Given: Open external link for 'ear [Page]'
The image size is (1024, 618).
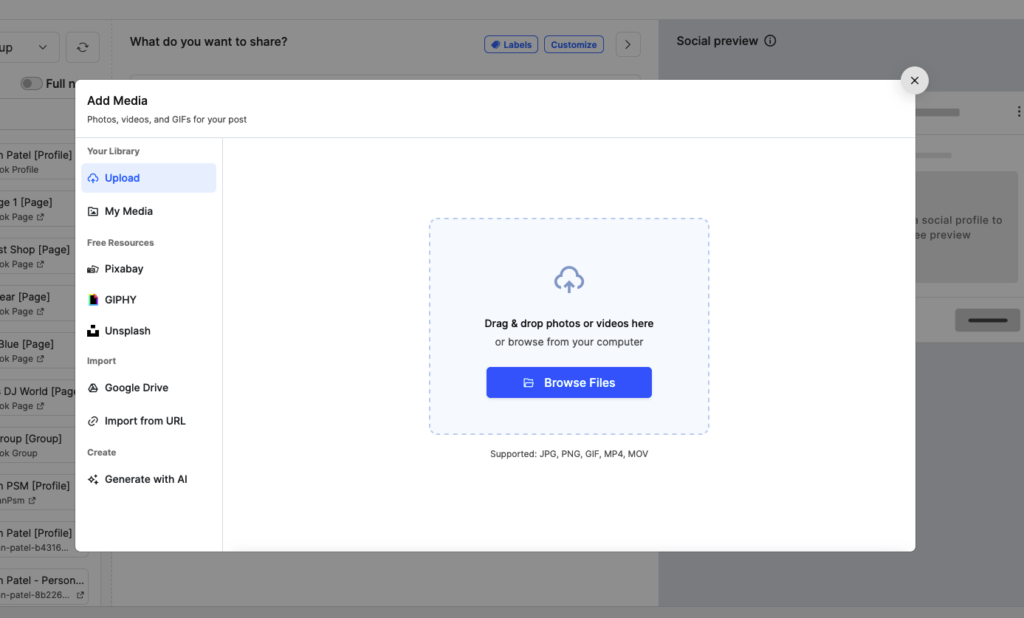Looking at the screenshot, I should click(x=40, y=312).
